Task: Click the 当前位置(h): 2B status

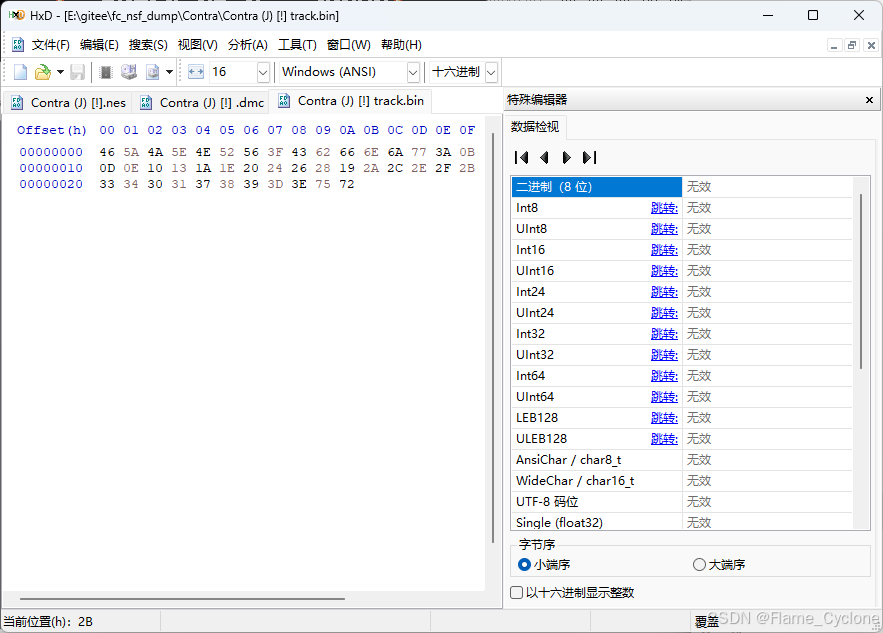Action: (48, 622)
